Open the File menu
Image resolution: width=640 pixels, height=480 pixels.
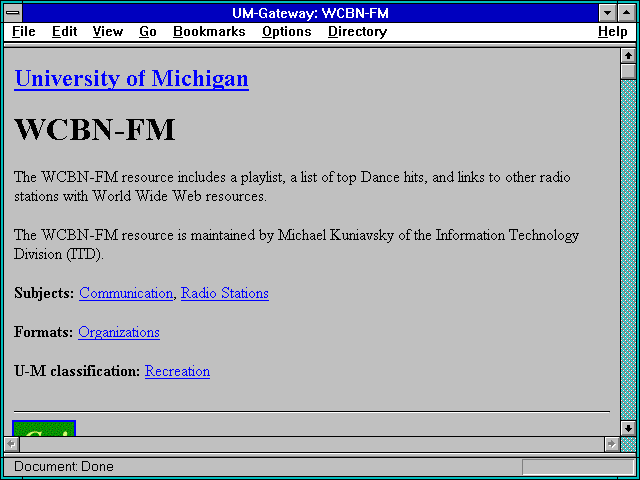point(24,32)
